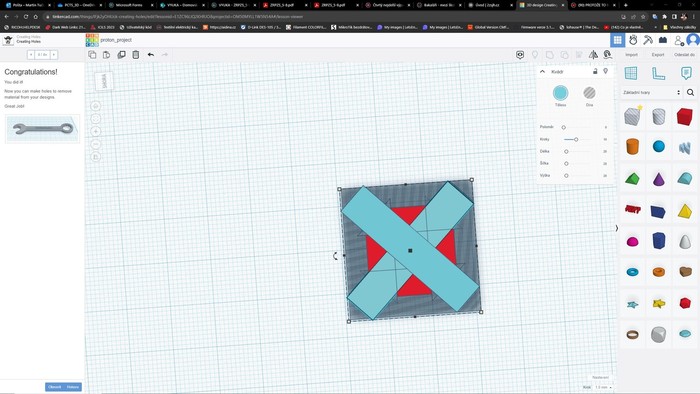
Task: Click the Delete trash can icon
Action: tap(136, 54)
